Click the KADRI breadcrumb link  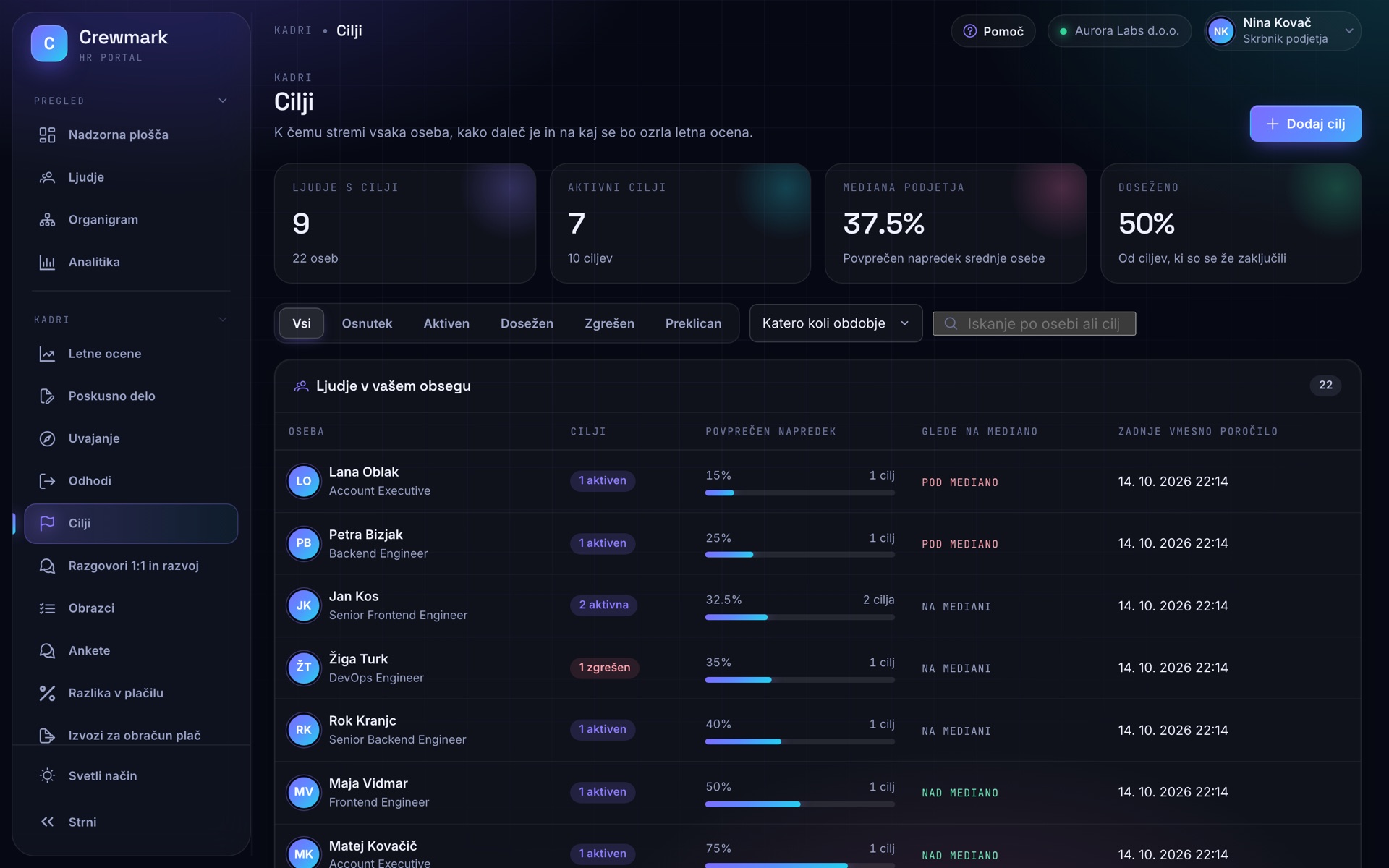coord(293,30)
